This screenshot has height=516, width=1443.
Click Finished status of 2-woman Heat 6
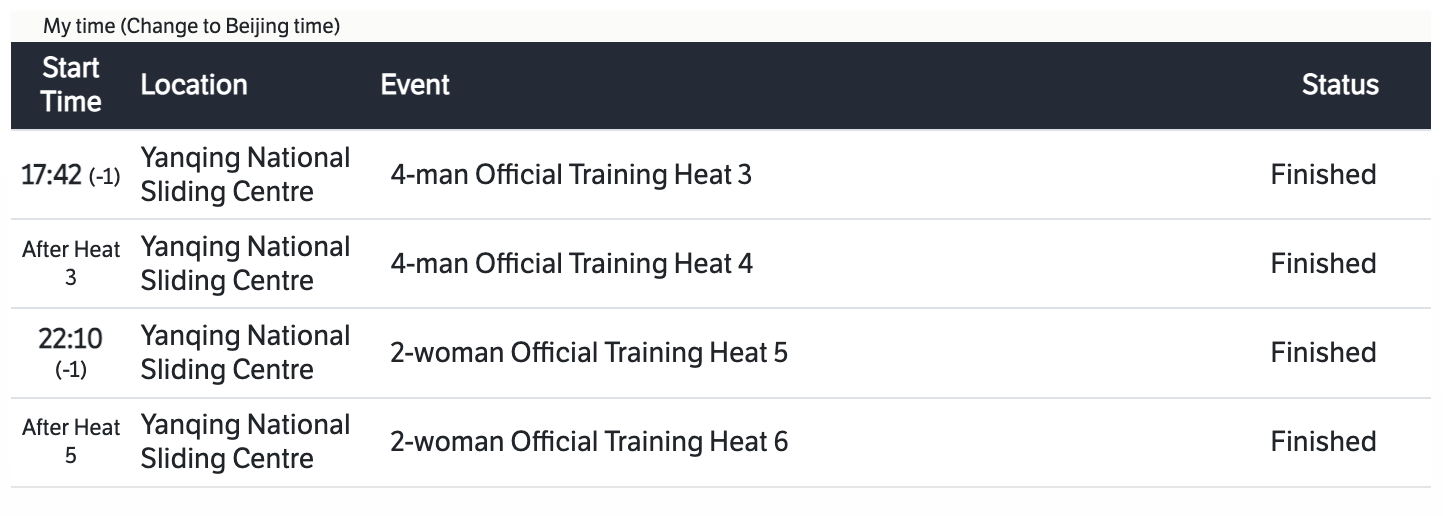[x=1323, y=442]
